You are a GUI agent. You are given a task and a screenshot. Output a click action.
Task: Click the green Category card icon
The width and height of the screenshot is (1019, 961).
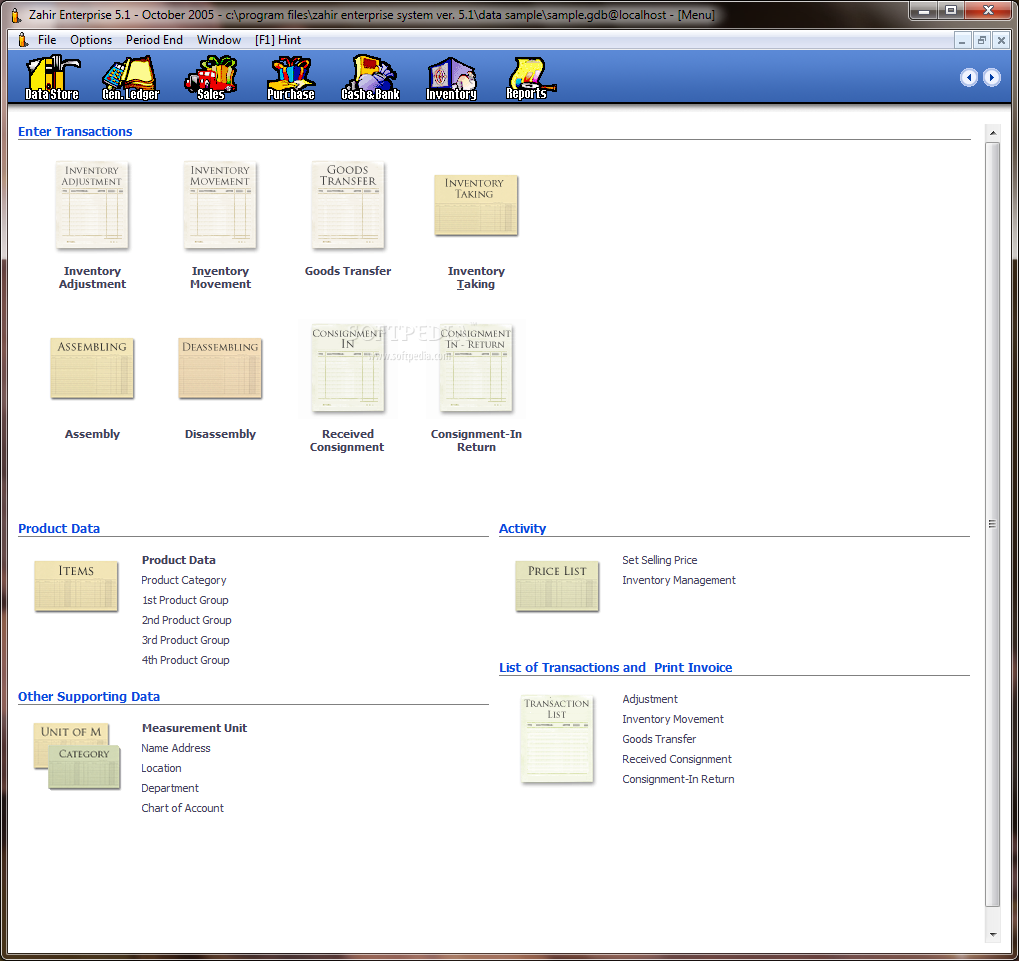tap(84, 767)
